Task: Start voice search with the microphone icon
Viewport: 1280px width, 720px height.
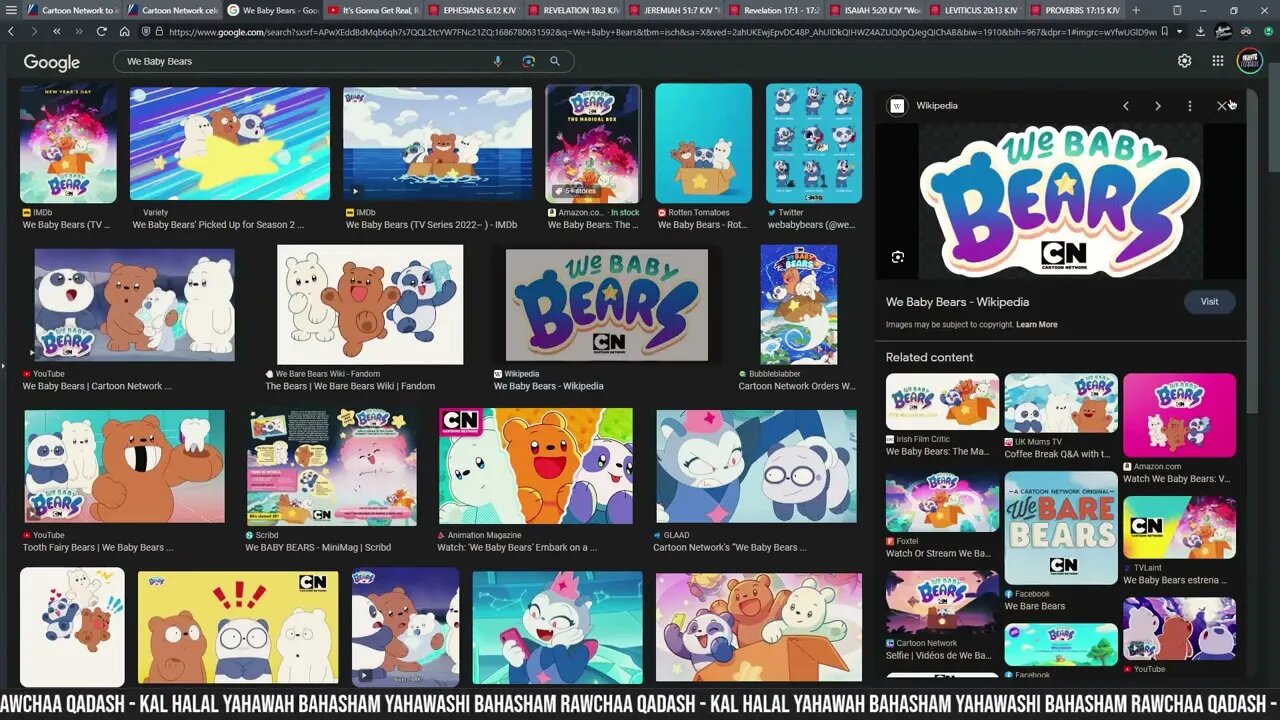Action: [498, 61]
